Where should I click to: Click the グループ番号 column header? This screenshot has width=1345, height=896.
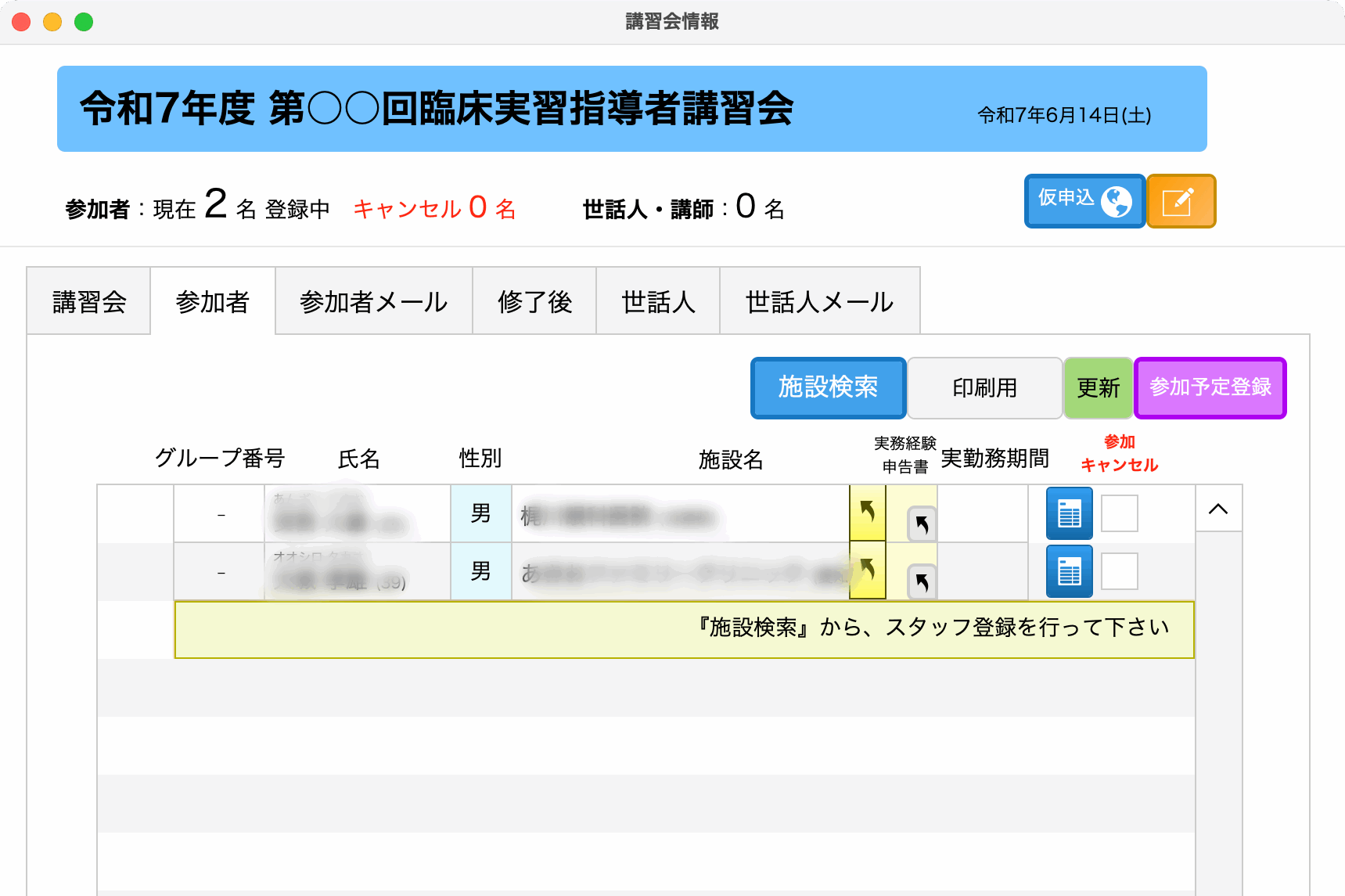tap(220, 458)
